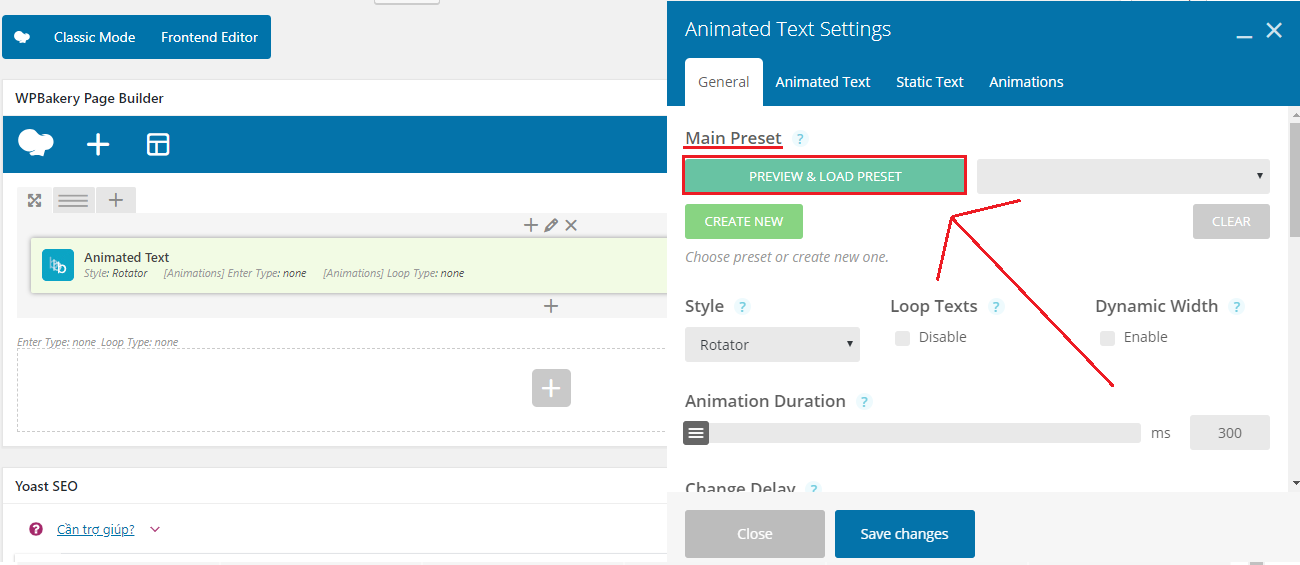The image size is (1300, 565).
Task: Click the Animation Duration slider handle
Action: [697, 433]
